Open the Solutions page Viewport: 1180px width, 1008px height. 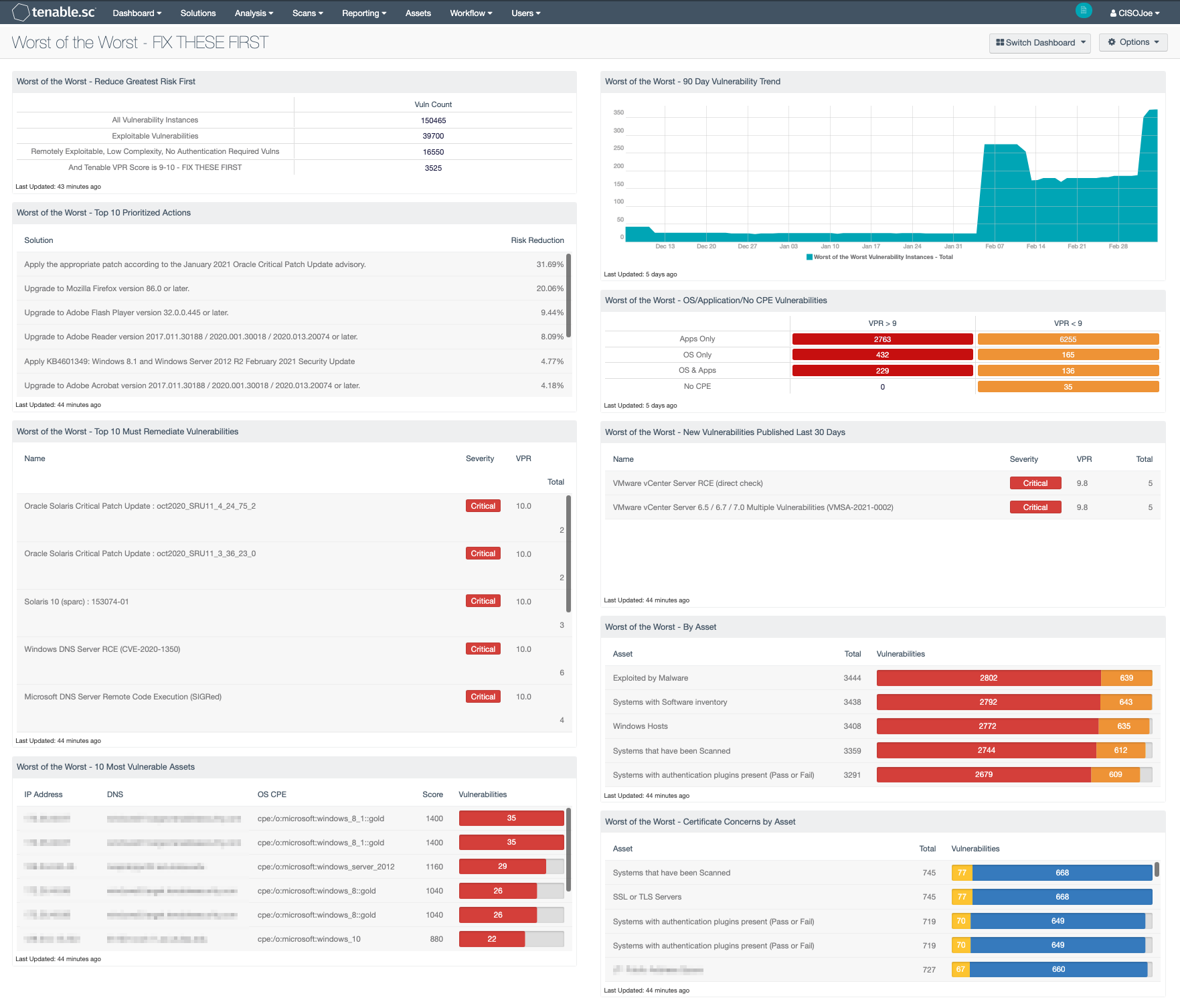coord(198,13)
